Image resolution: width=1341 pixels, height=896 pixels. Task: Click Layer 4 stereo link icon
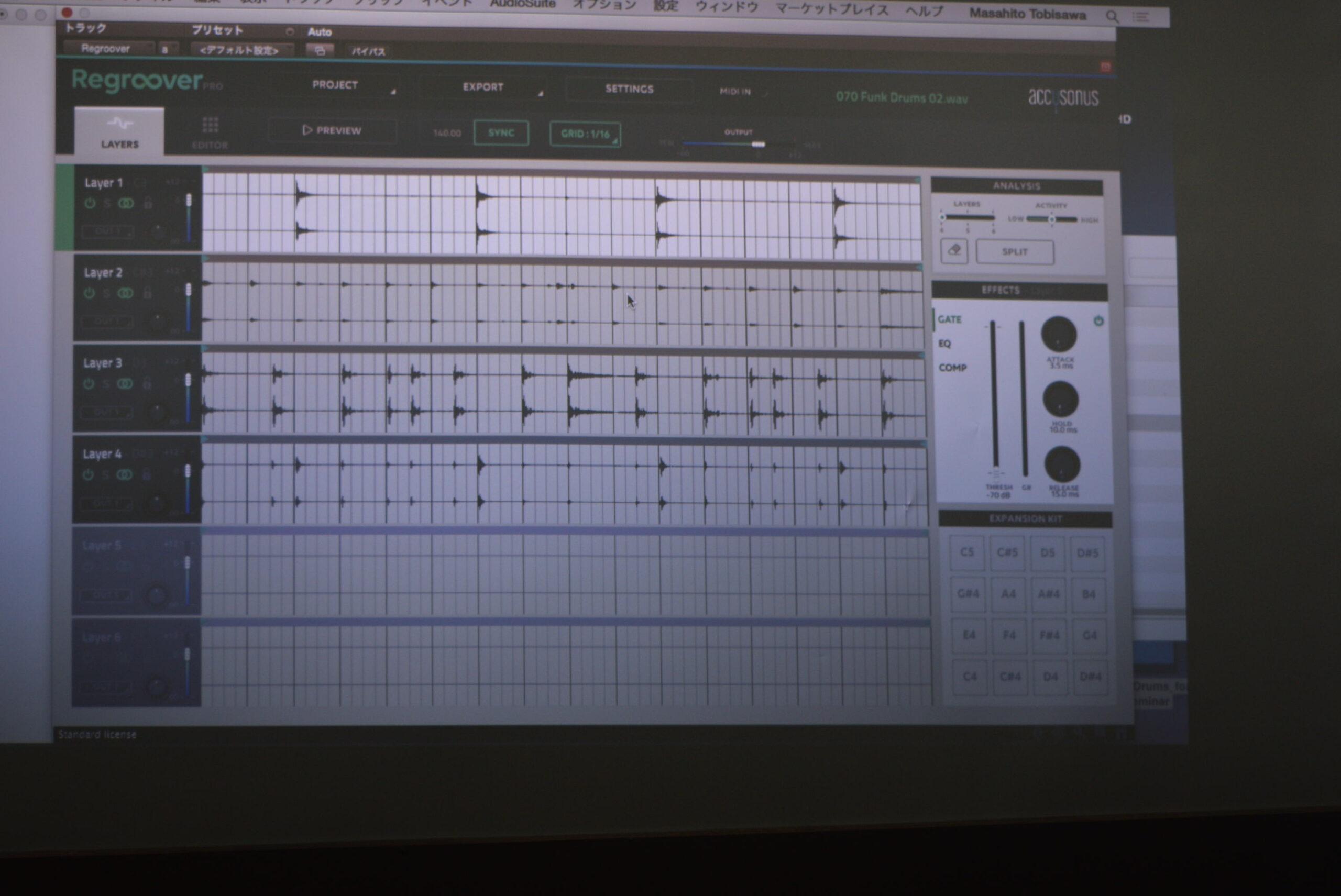pyautogui.click(x=124, y=475)
